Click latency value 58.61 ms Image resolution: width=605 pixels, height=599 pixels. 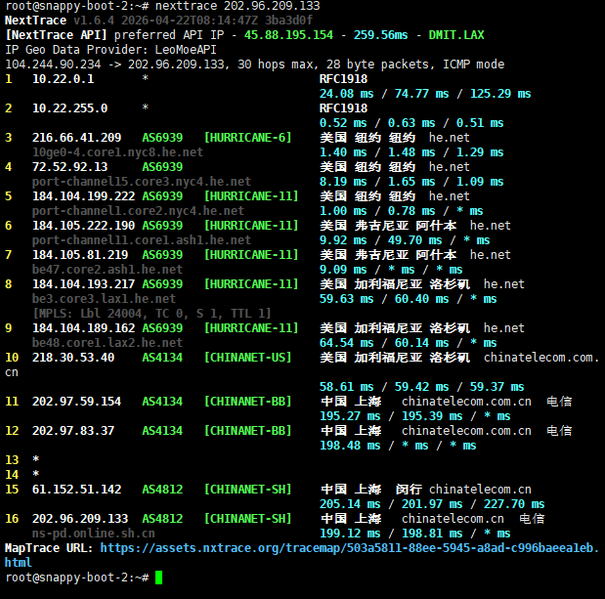[x=346, y=387]
